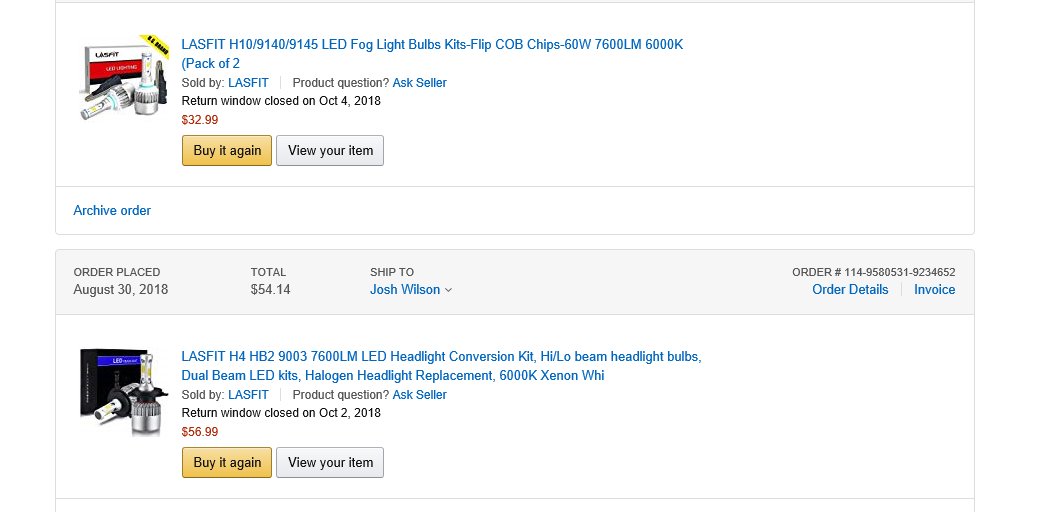This screenshot has height=512, width=1042.
Task: Open Order Details for order 114-9580531-9234652
Action: pos(850,289)
